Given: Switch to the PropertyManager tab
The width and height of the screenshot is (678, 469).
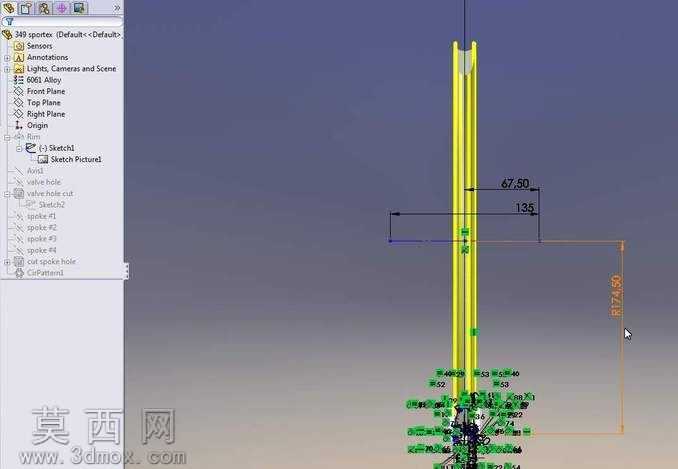Looking at the screenshot, I should [x=26, y=8].
